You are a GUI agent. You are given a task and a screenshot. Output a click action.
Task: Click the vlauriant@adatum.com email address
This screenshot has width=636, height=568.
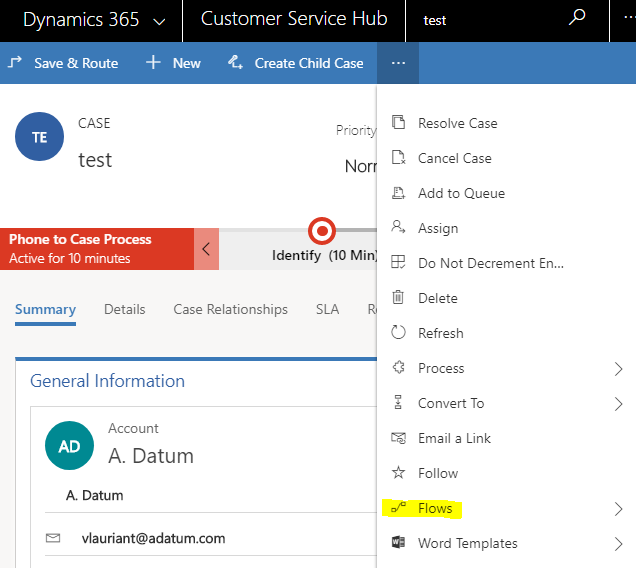click(x=153, y=538)
